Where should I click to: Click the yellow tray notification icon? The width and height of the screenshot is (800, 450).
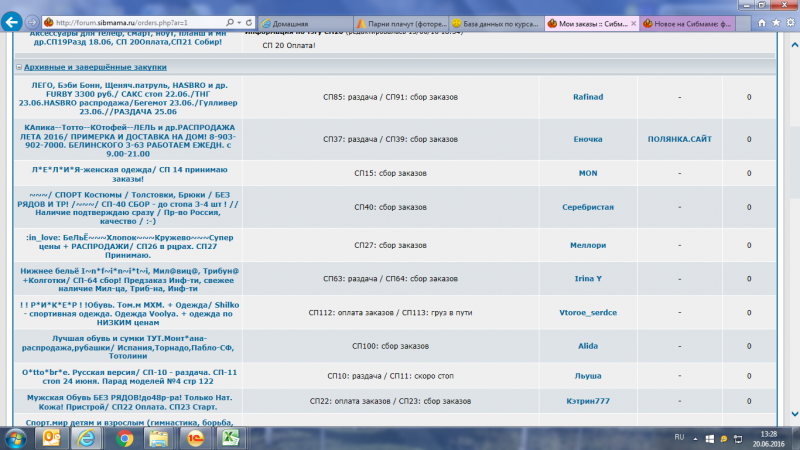723,439
